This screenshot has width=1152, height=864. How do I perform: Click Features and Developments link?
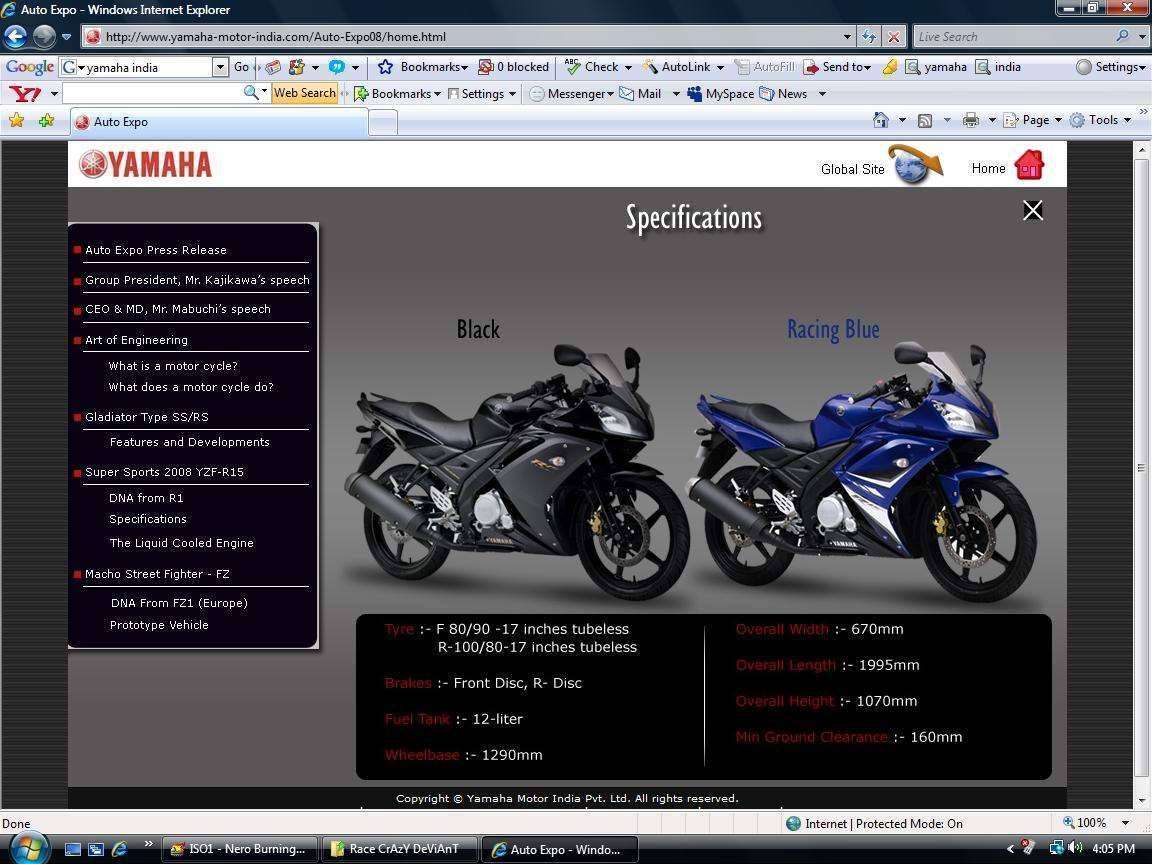190,442
